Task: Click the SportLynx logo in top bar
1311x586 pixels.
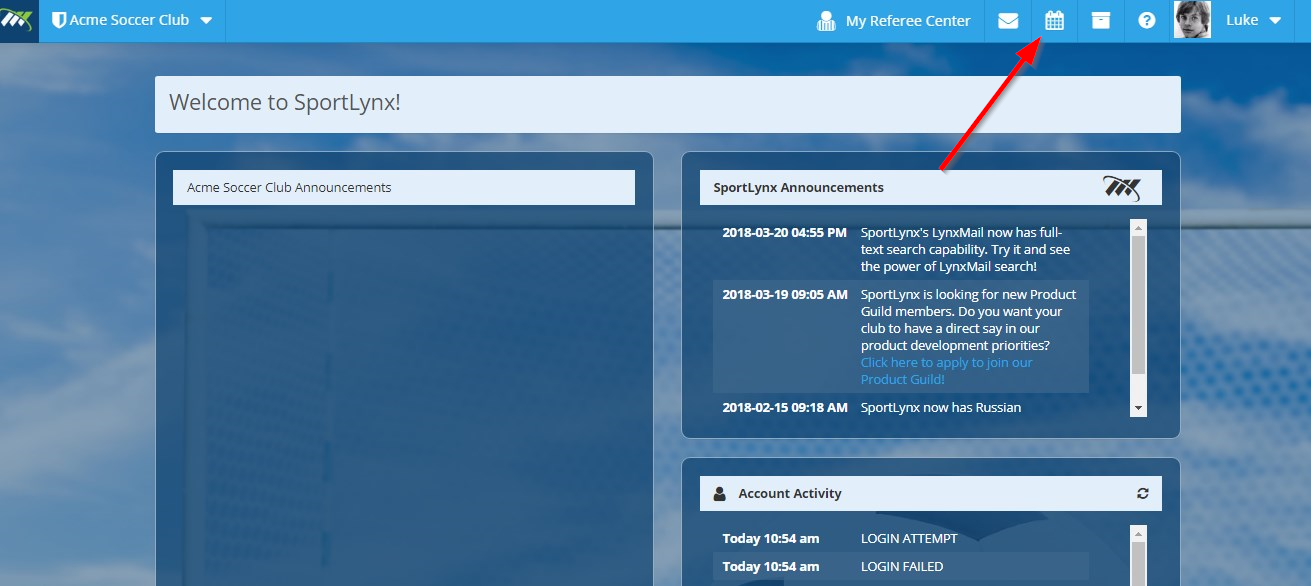Action: 18,20
